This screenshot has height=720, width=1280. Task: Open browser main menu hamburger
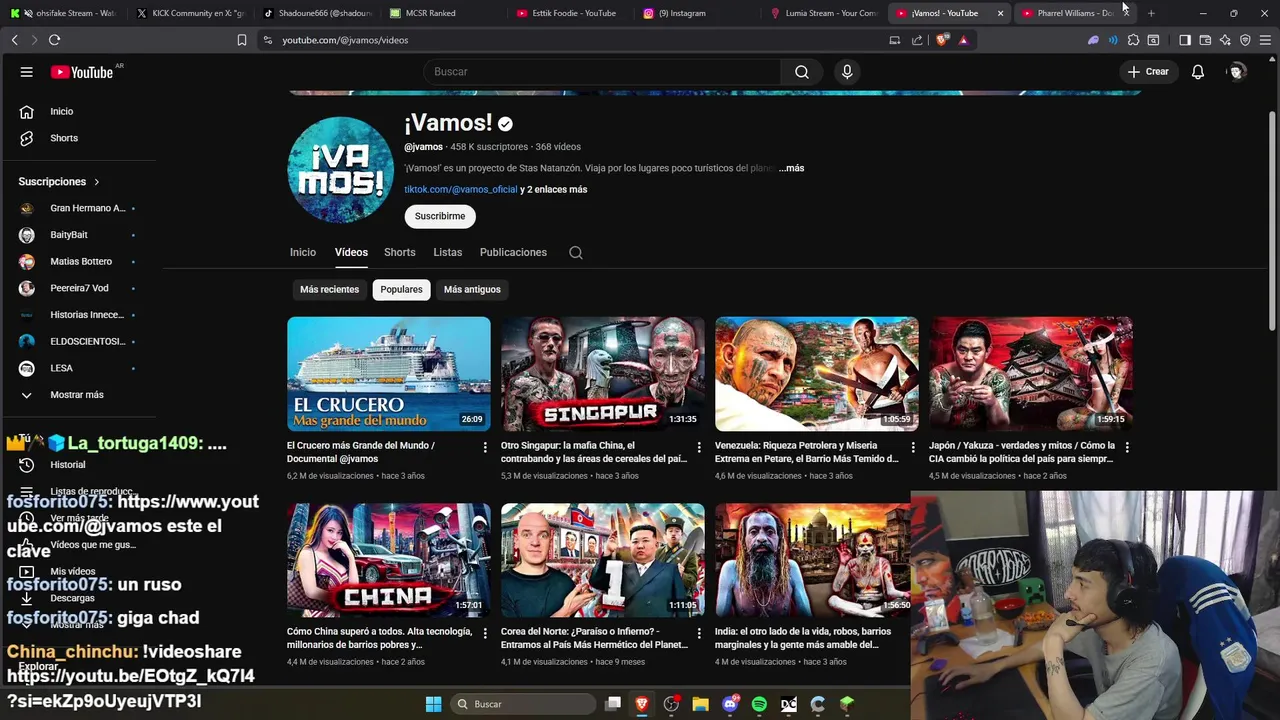(x=1266, y=40)
